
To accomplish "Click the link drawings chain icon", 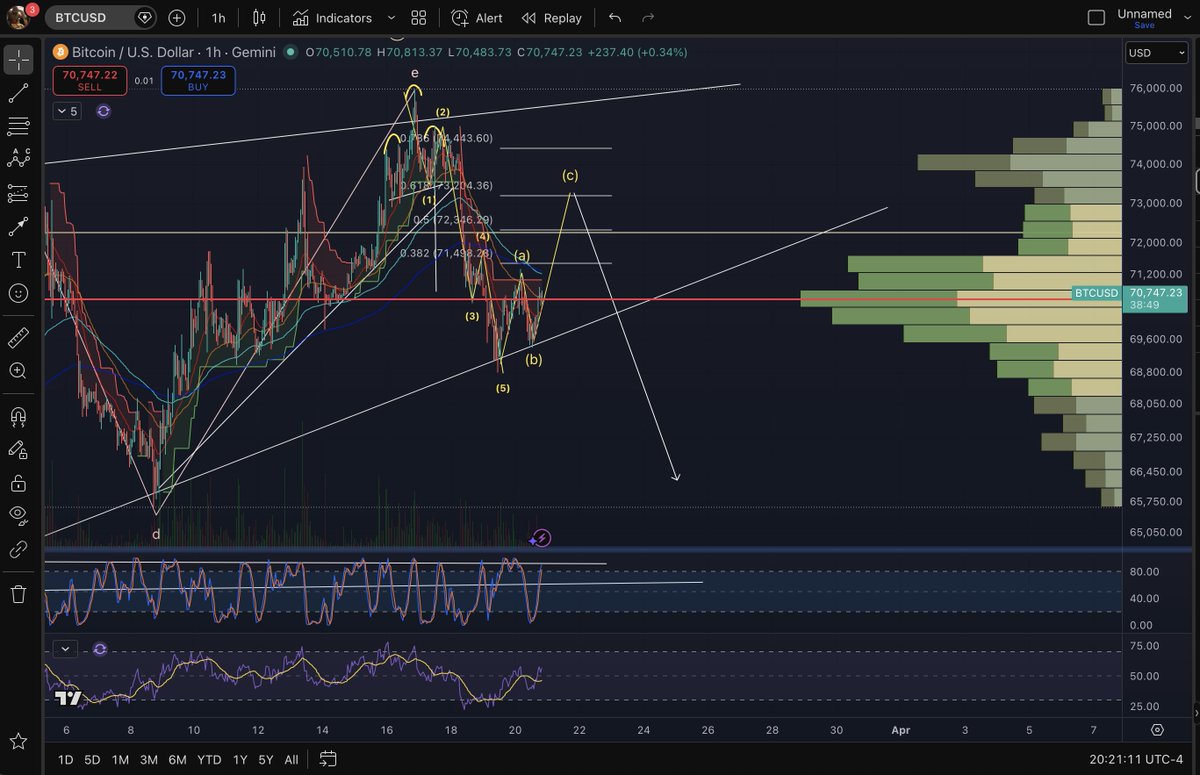I will [x=18, y=549].
